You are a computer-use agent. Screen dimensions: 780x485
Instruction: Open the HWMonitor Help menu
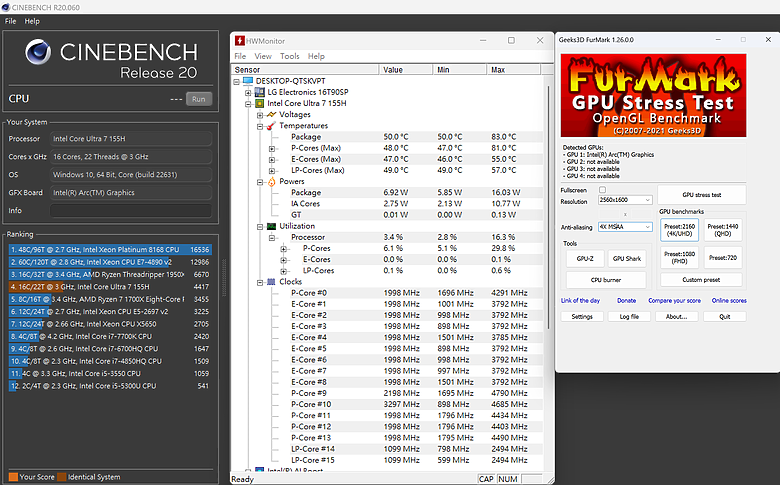pyautogui.click(x=316, y=56)
